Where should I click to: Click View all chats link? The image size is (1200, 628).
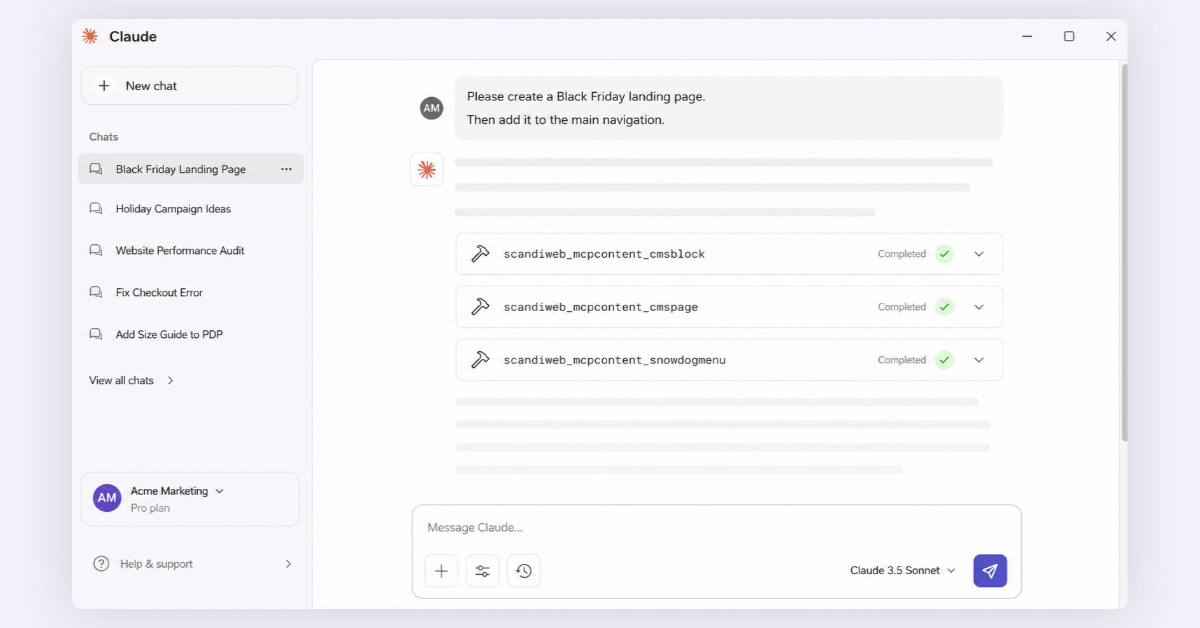coord(121,381)
